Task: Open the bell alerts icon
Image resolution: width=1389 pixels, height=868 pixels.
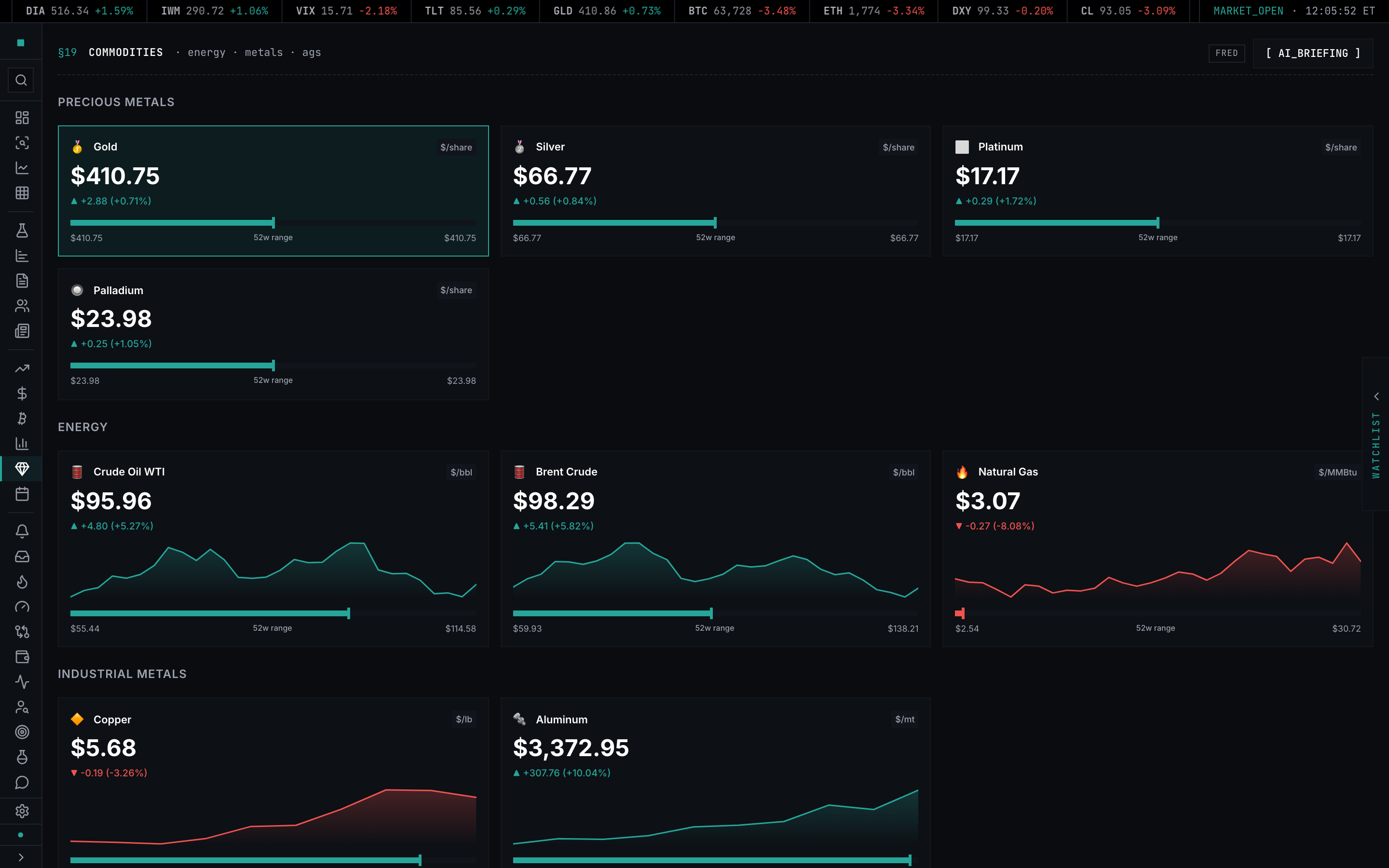Action: coord(22,531)
